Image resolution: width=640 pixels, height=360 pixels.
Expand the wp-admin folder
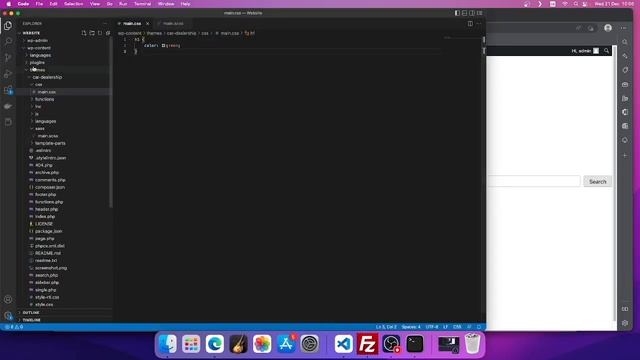click(x=37, y=40)
